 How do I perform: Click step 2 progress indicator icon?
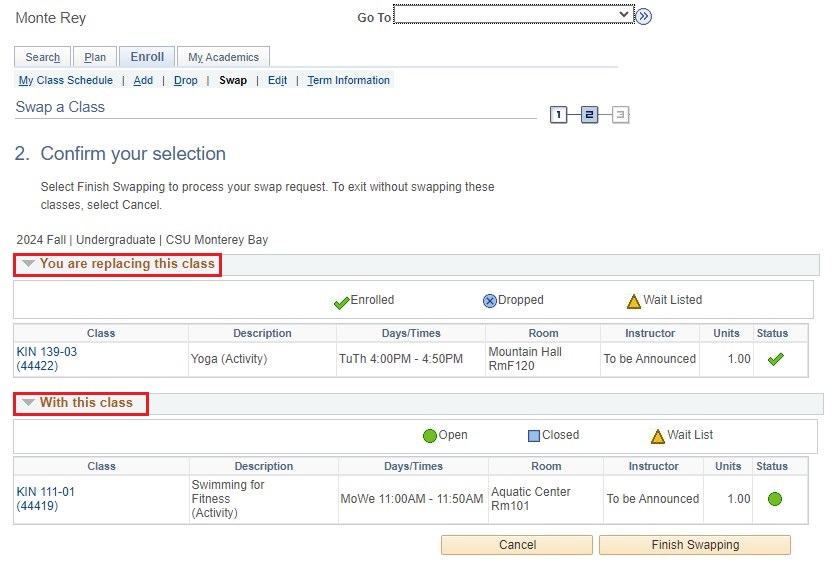click(589, 115)
